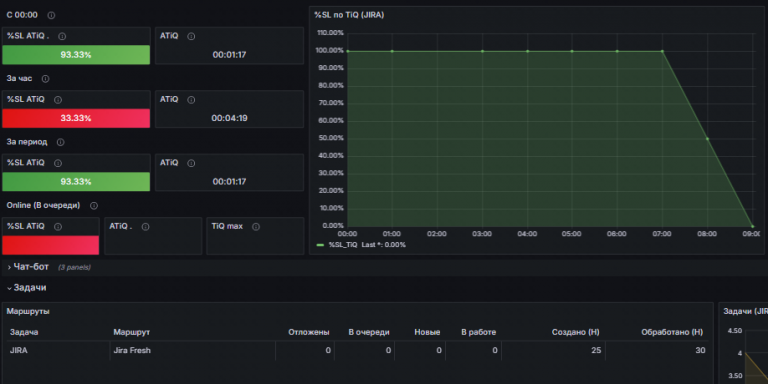Sort table by Отложены column header
768x384 pixels.
click(x=309, y=332)
